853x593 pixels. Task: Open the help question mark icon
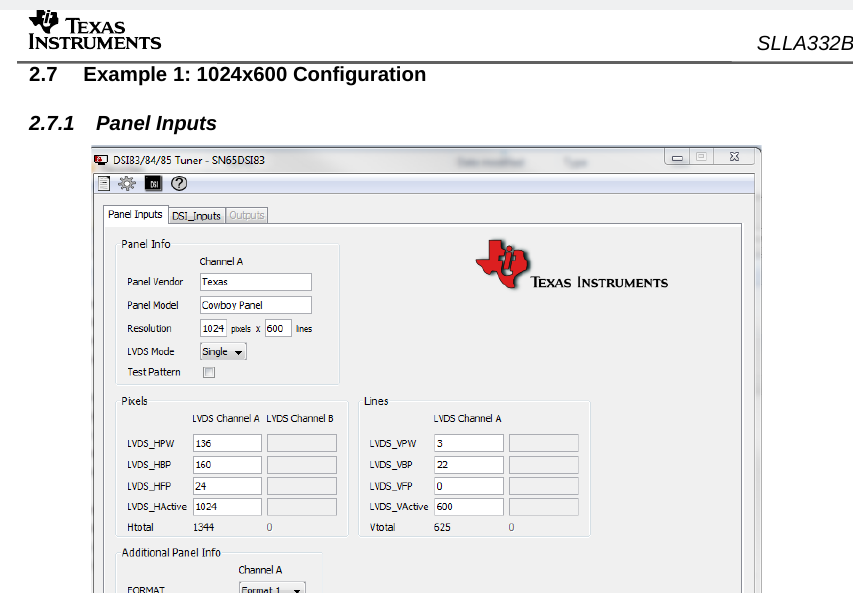179,183
